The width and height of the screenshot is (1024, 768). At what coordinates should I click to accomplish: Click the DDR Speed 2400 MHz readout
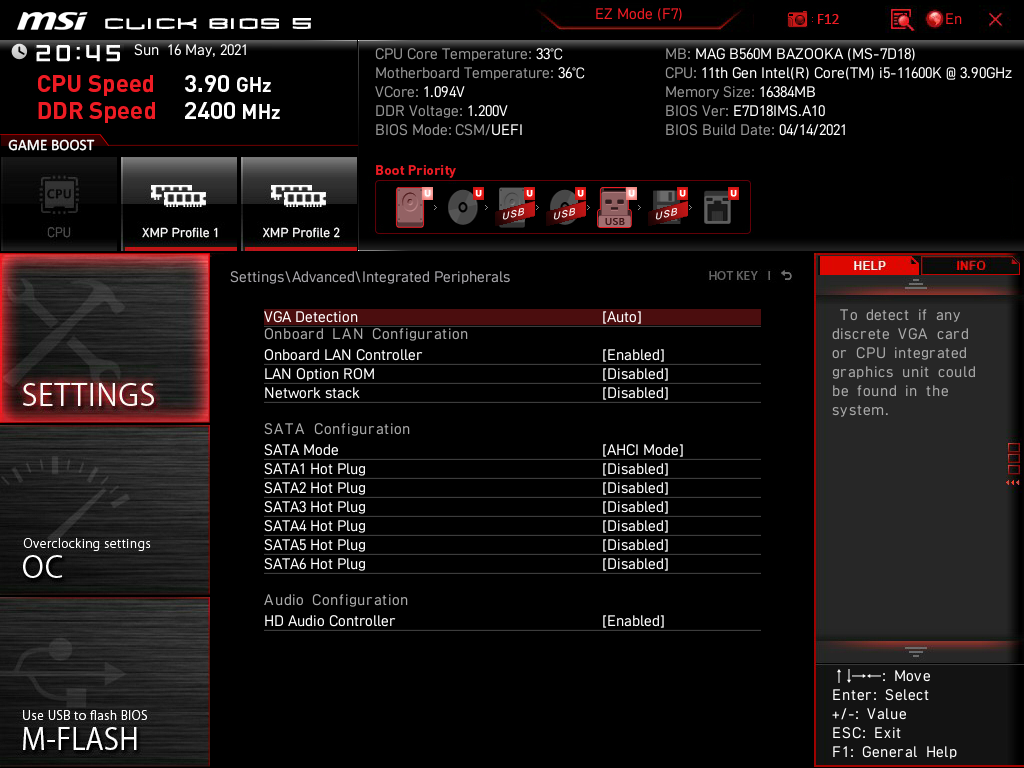coord(159,111)
